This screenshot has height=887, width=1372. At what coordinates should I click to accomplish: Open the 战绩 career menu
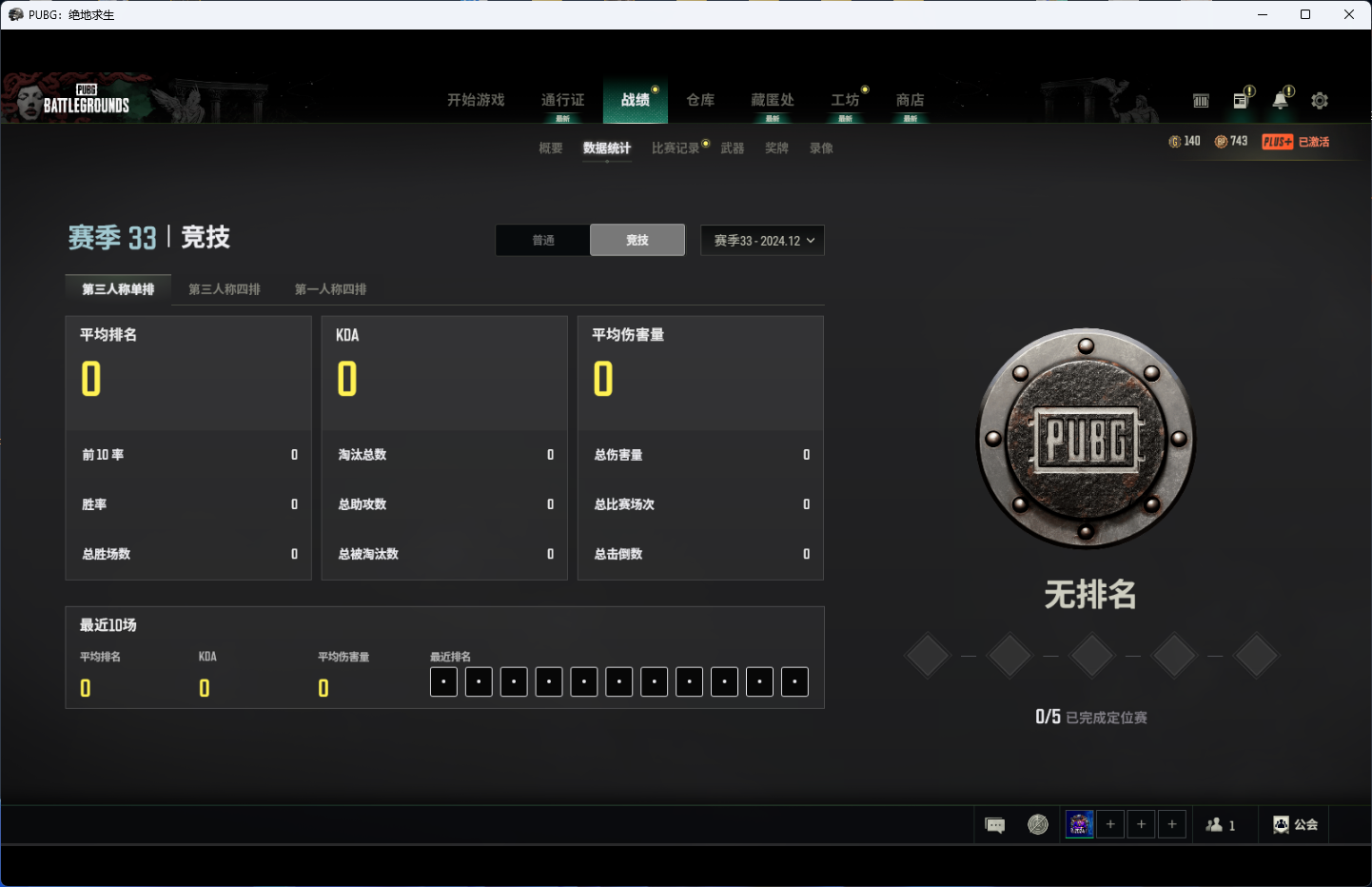click(636, 100)
